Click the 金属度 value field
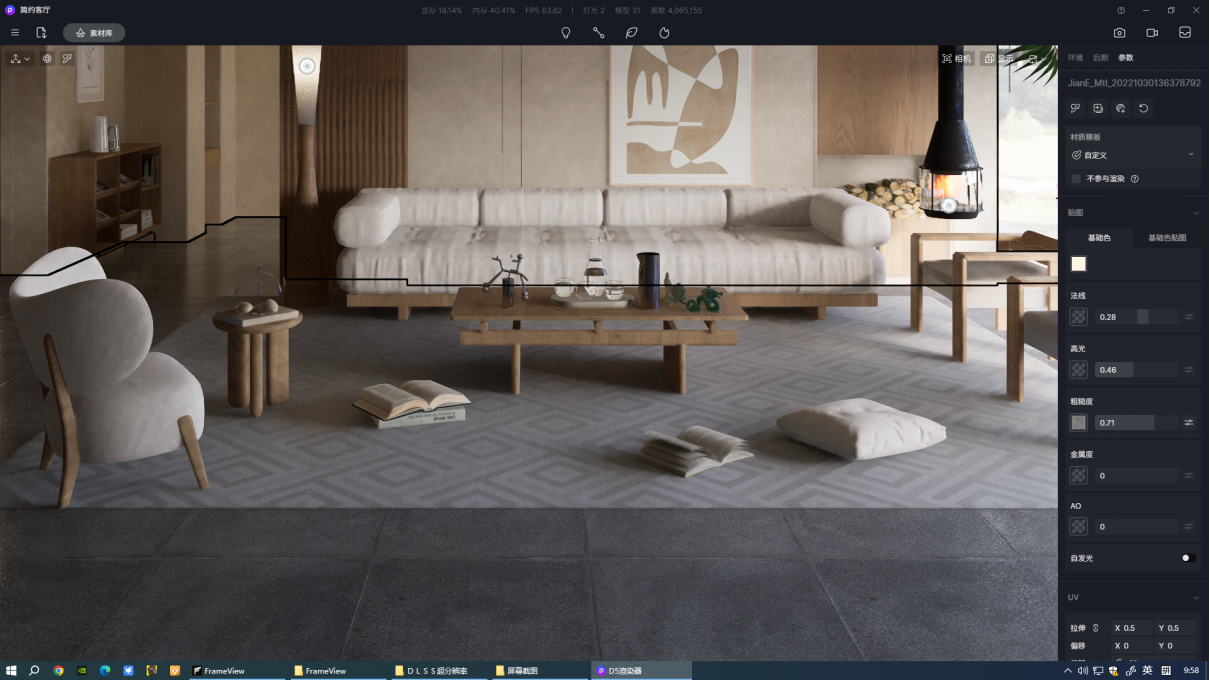 [x=1137, y=476]
